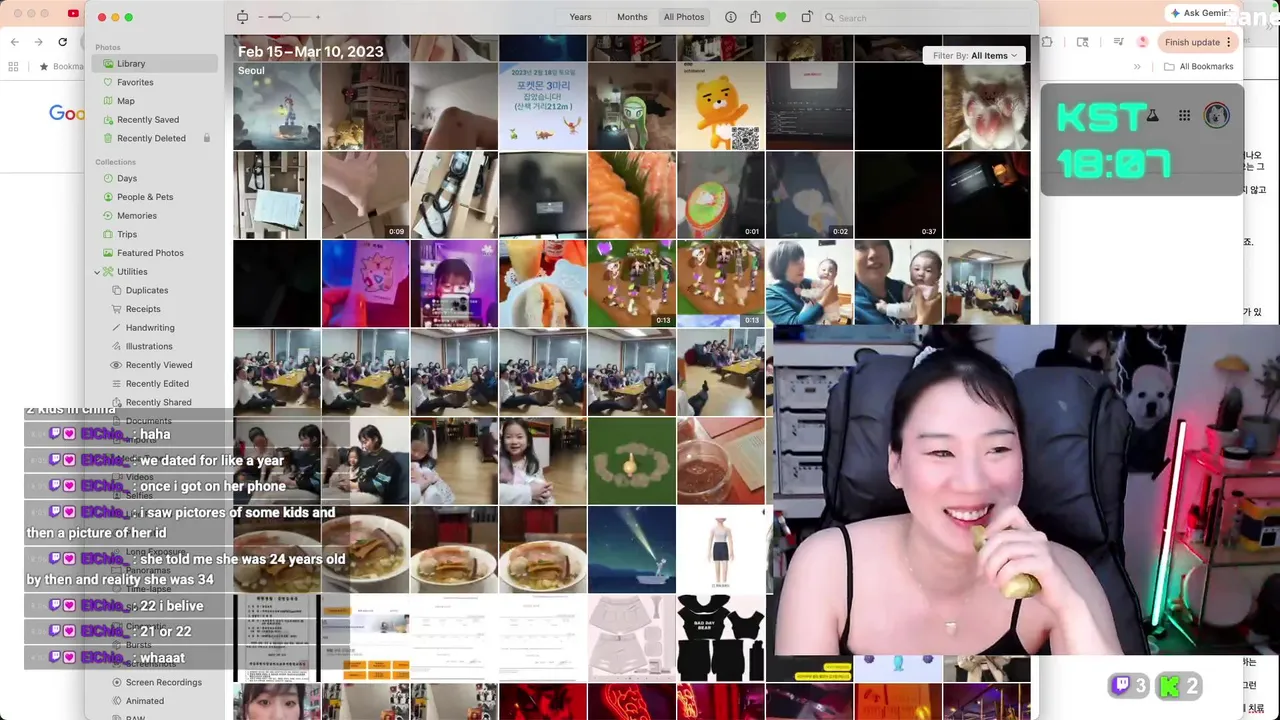Viewport: 1280px width, 720px height.
Task: Open Library in the Photos sidebar
Action: coord(154,63)
